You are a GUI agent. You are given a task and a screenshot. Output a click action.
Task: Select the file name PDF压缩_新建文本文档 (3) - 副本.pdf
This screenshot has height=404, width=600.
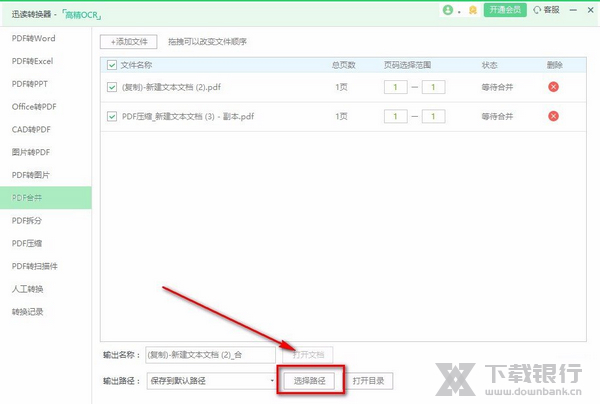tap(188, 116)
